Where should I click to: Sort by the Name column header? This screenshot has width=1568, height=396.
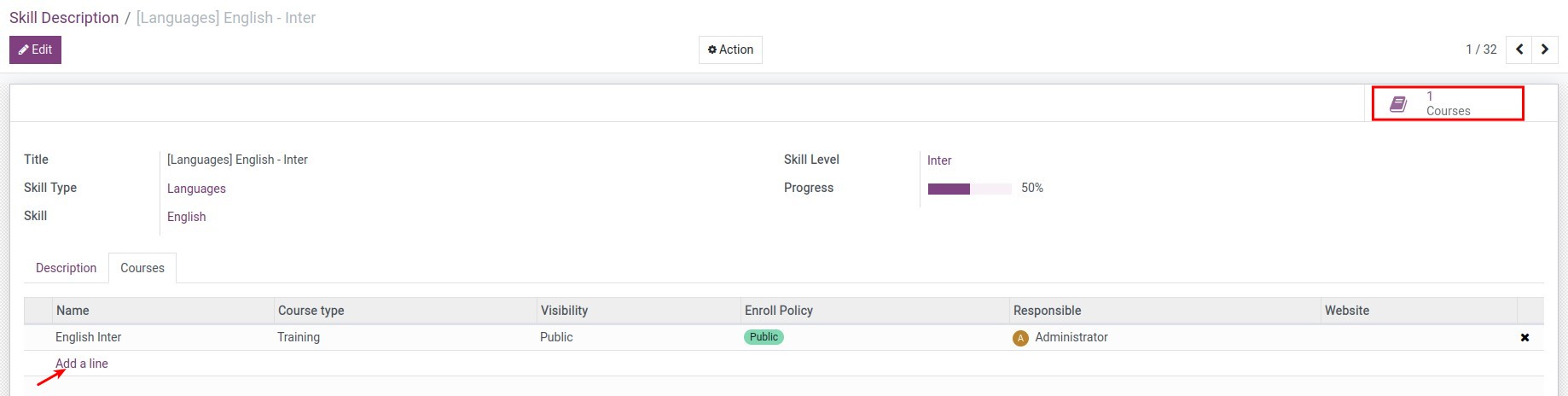73,311
